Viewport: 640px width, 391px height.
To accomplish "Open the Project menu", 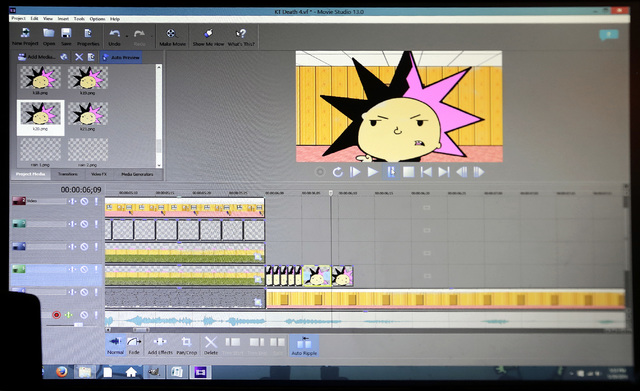I will pyautogui.click(x=18, y=19).
